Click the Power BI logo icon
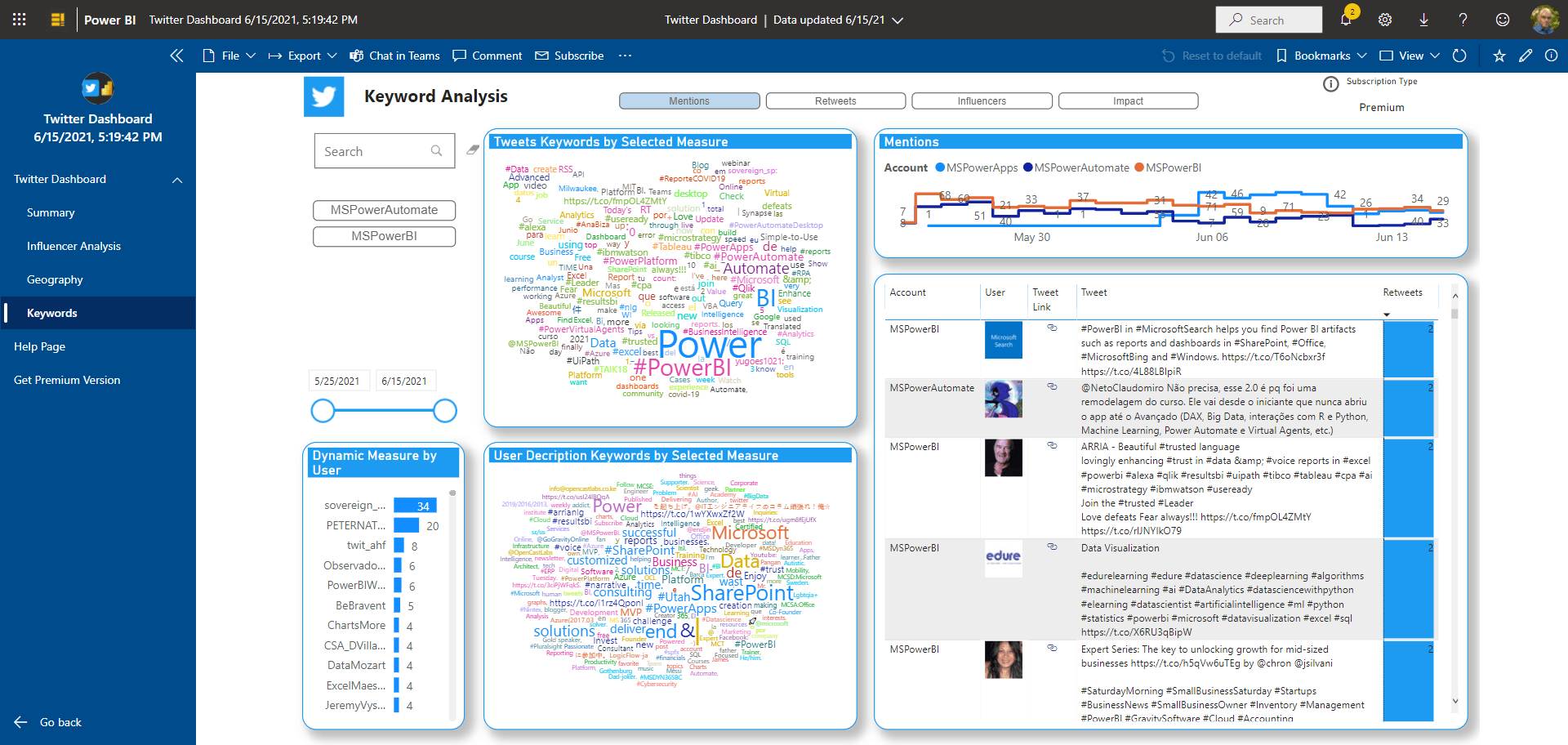Viewport: 1568px width, 745px height. (x=58, y=20)
